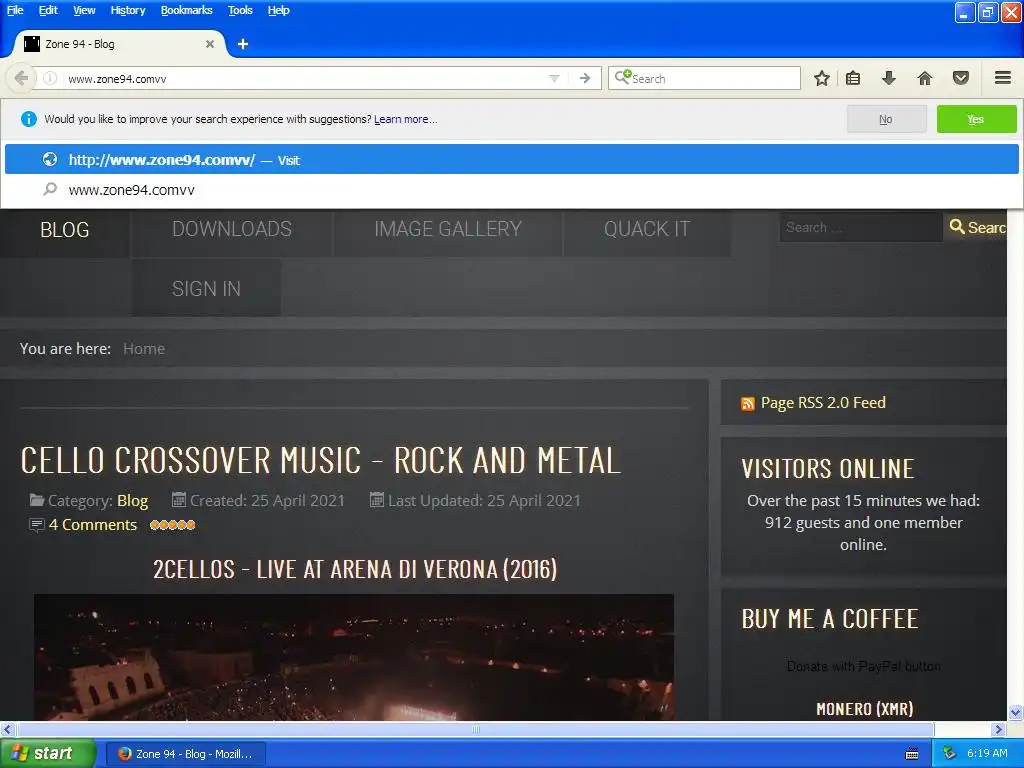The height and width of the screenshot is (768, 1024).
Task: Click No on search suggestions prompt
Action: point(886,120)
